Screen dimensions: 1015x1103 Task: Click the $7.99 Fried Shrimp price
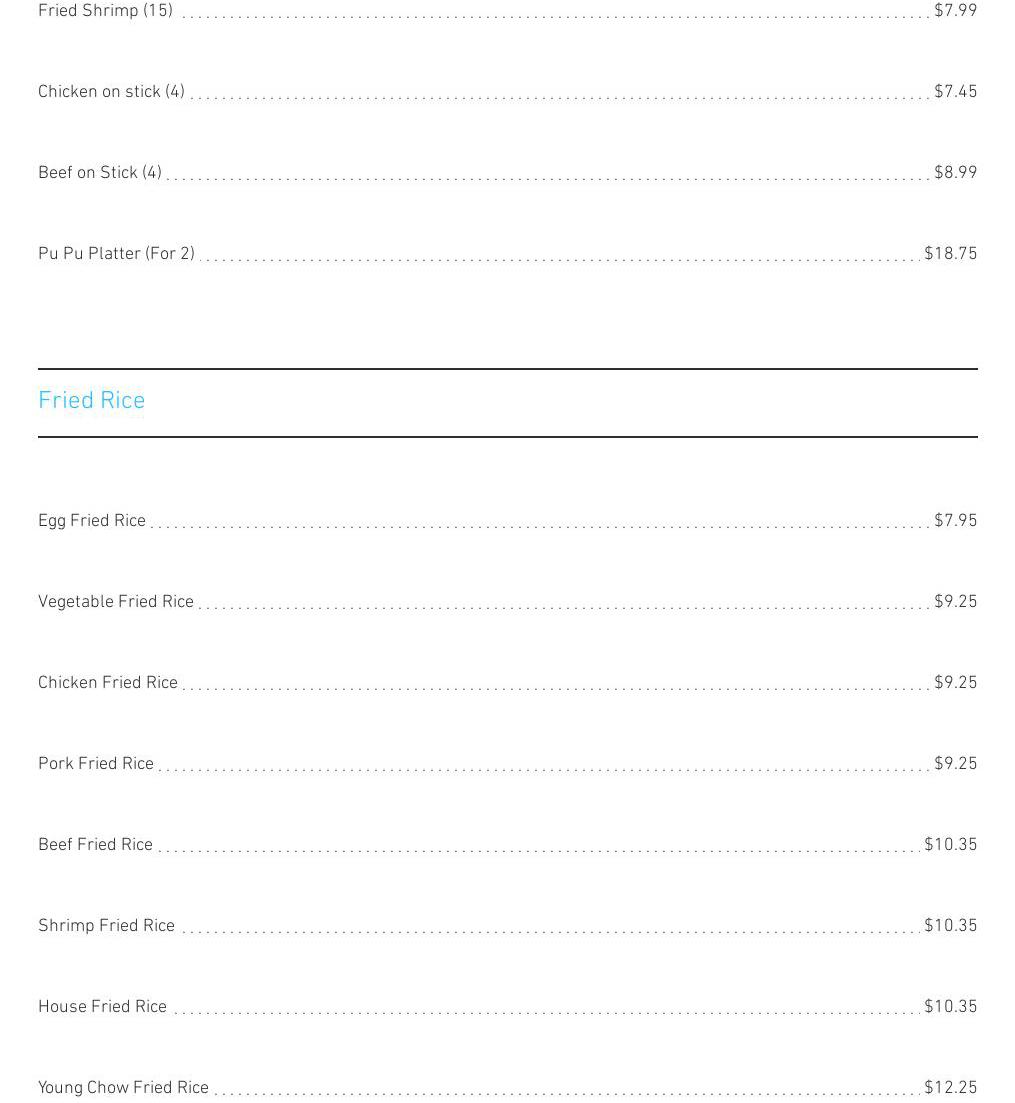[955, 11]
